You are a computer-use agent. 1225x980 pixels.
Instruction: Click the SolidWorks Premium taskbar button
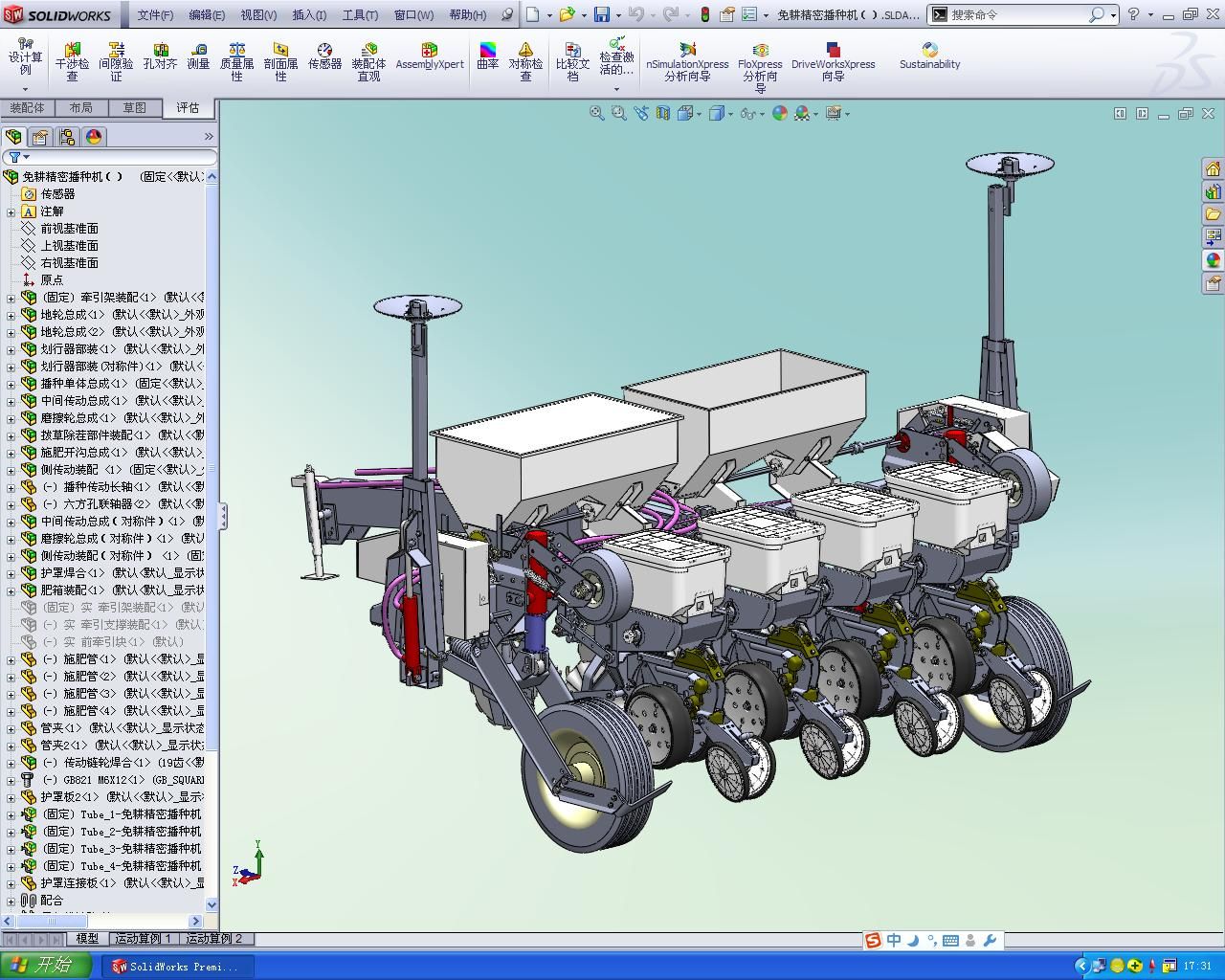[177, 967]
